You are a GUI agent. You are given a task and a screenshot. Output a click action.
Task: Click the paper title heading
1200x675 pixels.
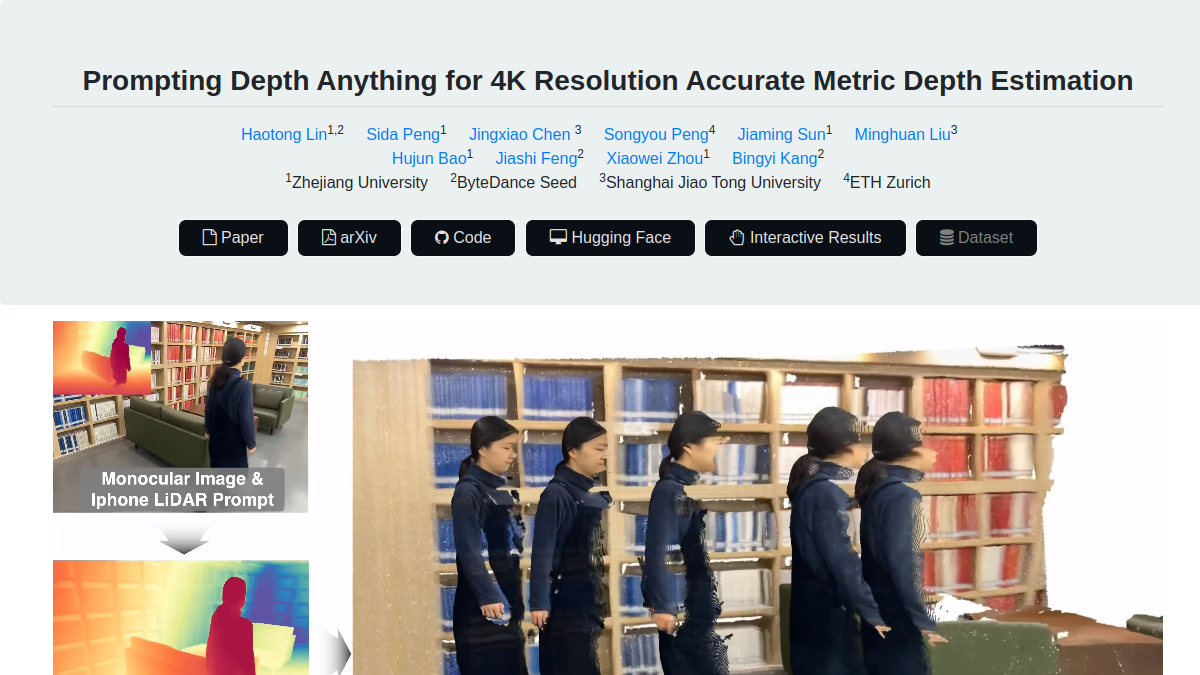(608, 81)
